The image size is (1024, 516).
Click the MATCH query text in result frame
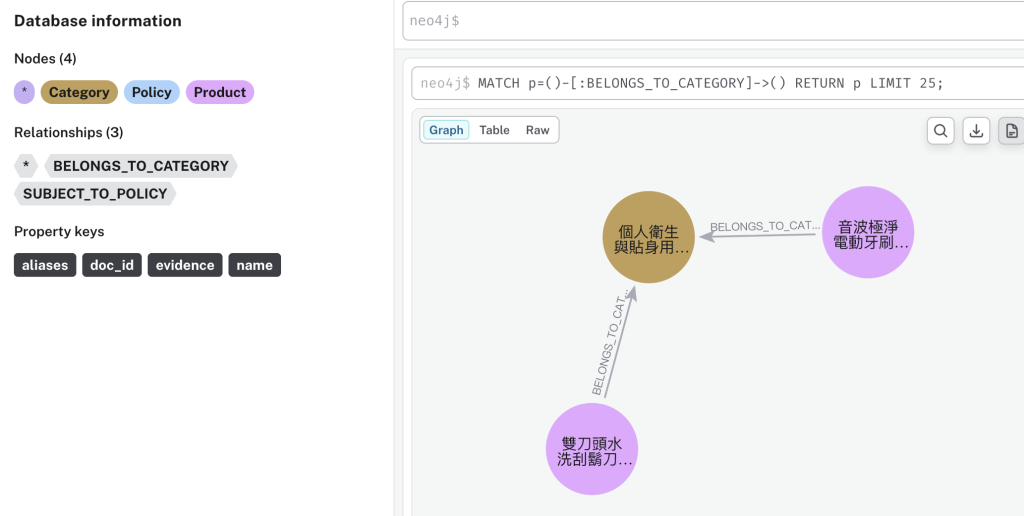711,84
